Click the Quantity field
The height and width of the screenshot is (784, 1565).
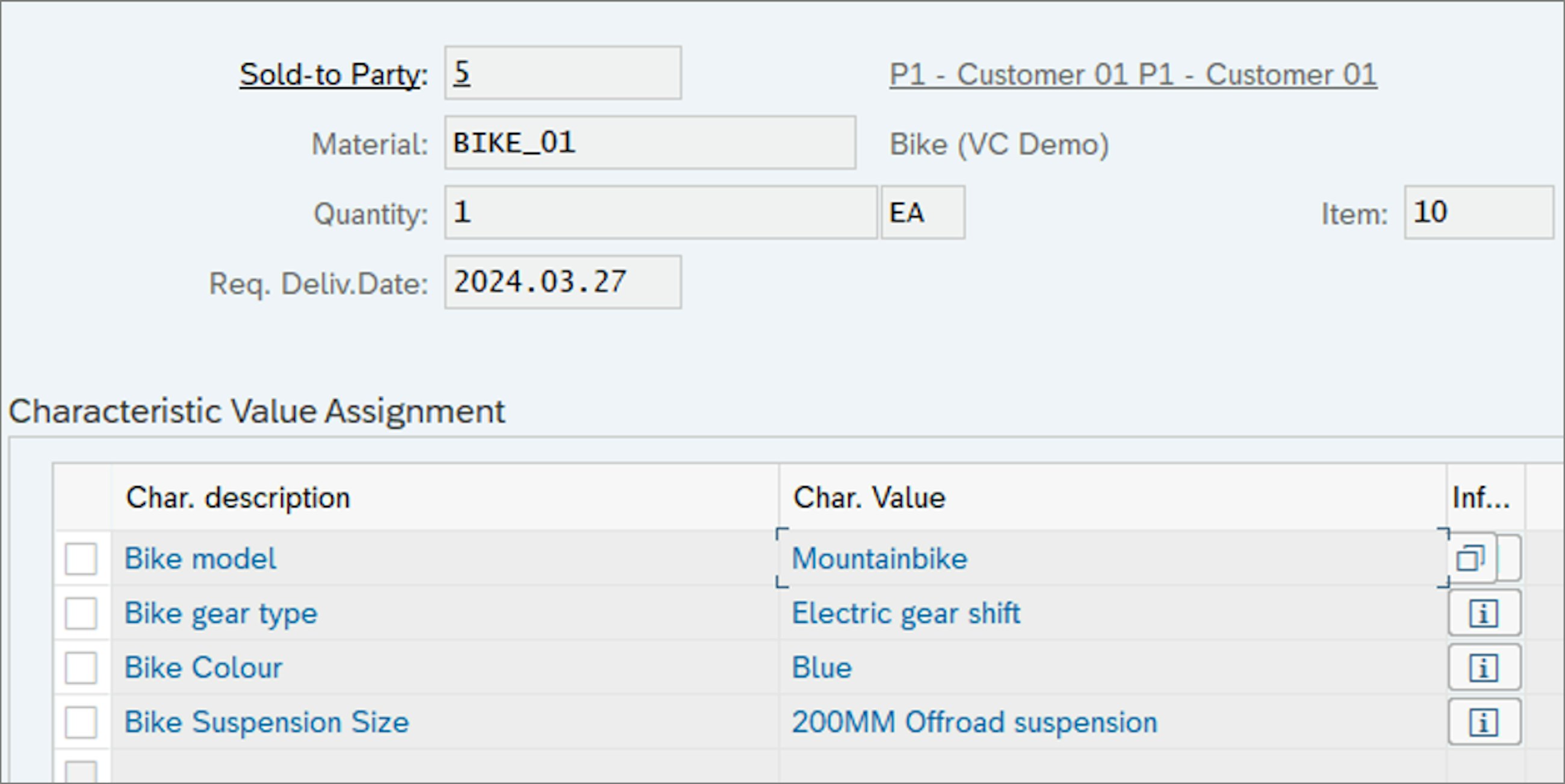pyautogui.click(x=660, y=213)
